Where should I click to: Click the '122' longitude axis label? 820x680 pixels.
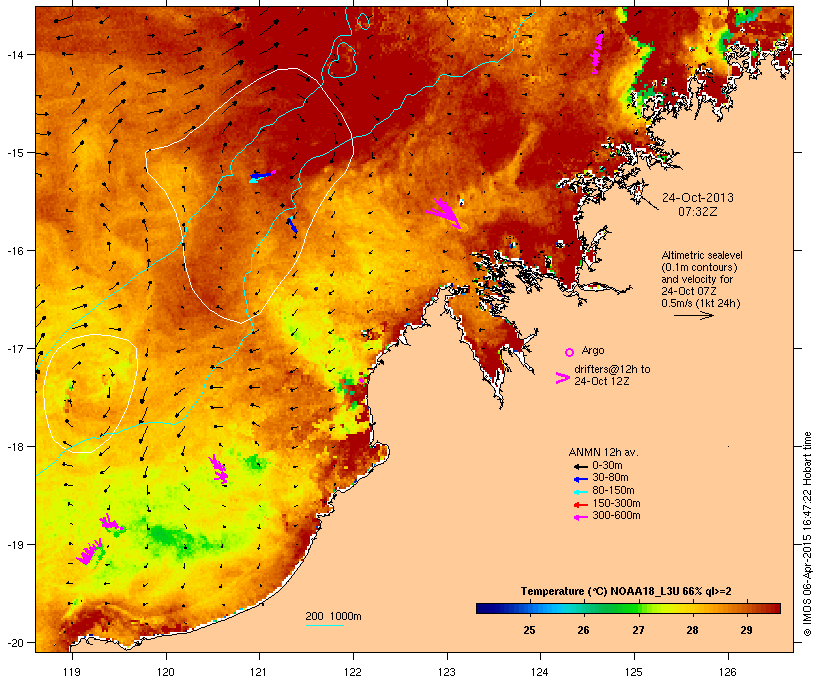(353, 672)
